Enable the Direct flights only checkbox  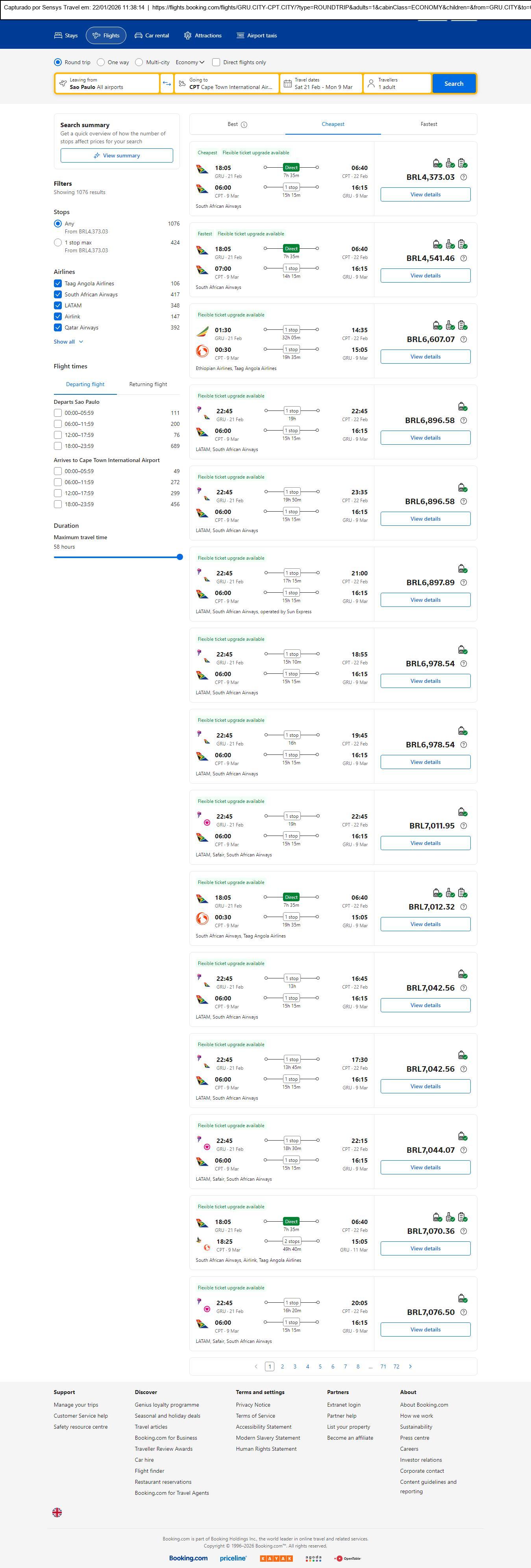(216, 62)
